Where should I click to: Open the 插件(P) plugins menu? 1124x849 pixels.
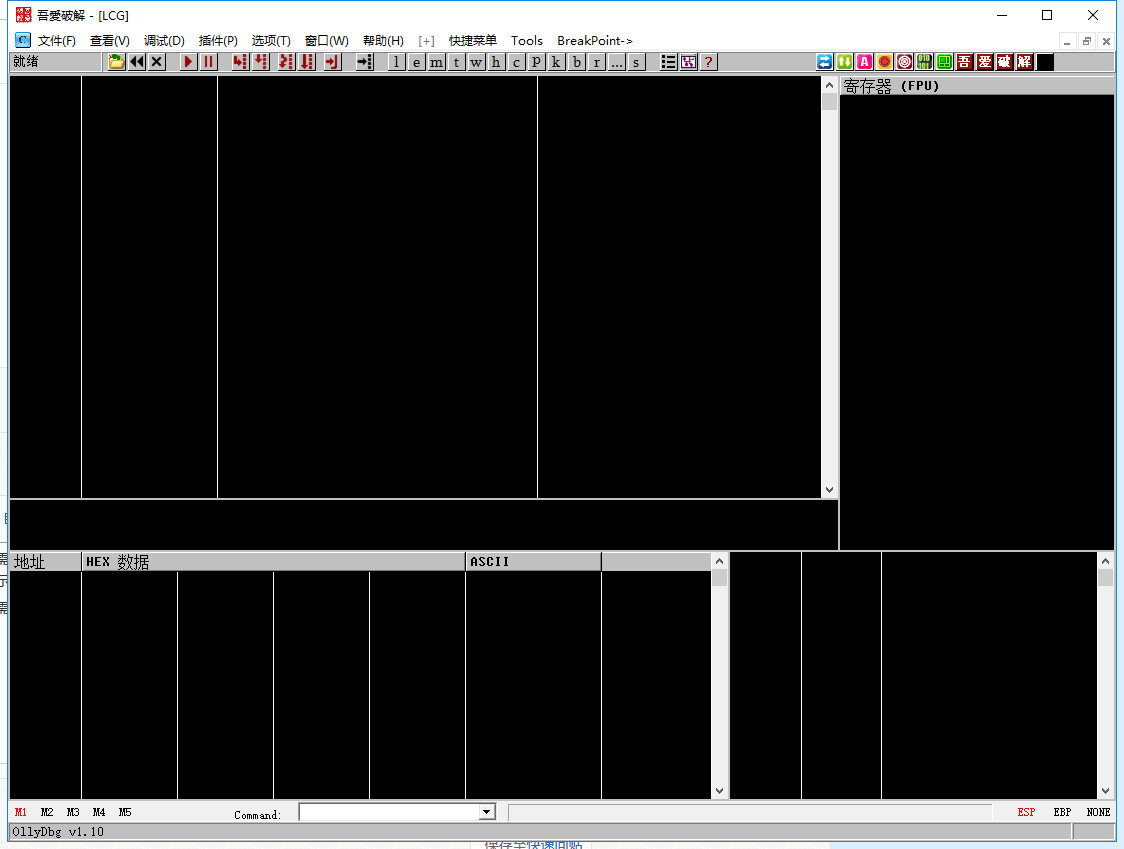218,41
